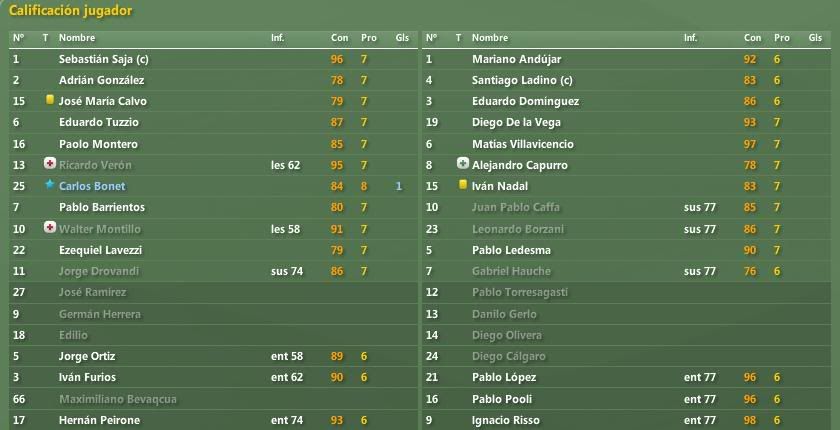
Task: Click the left Nombre column header
Action: click(x=77, y=38)
